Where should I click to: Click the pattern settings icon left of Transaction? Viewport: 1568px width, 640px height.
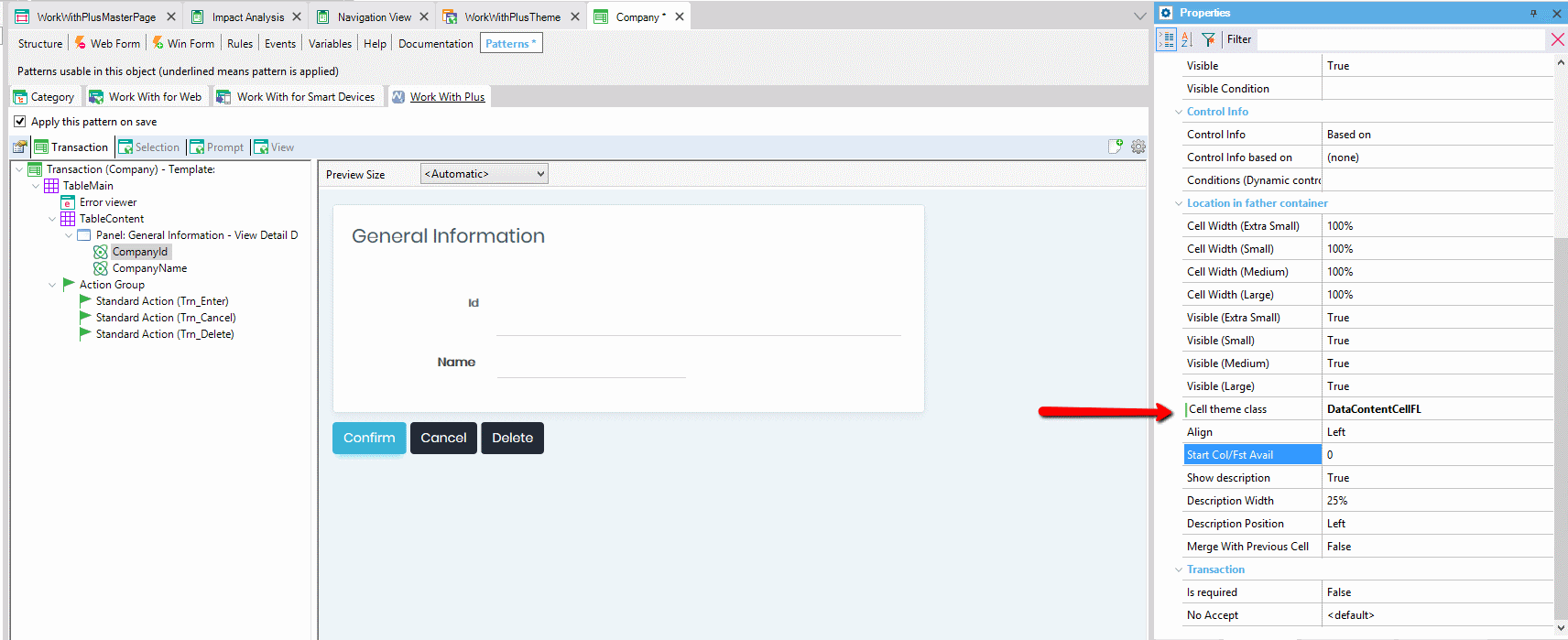pos(19,147)
